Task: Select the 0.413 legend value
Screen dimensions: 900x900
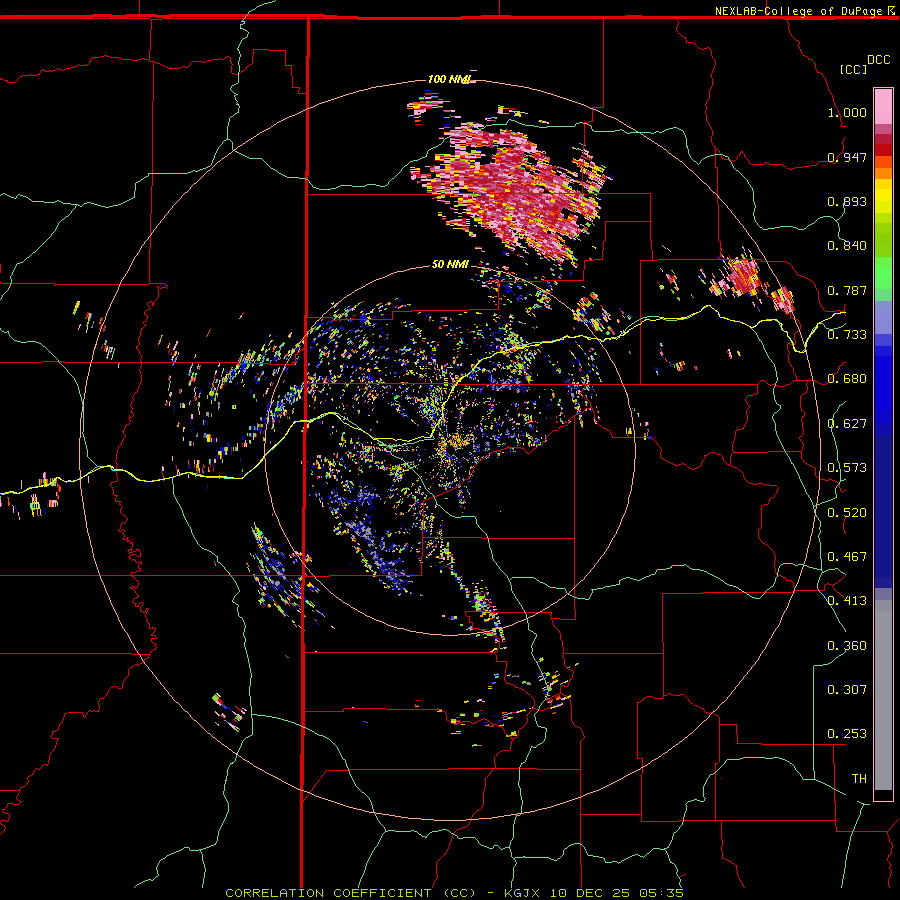Action: 847,601
